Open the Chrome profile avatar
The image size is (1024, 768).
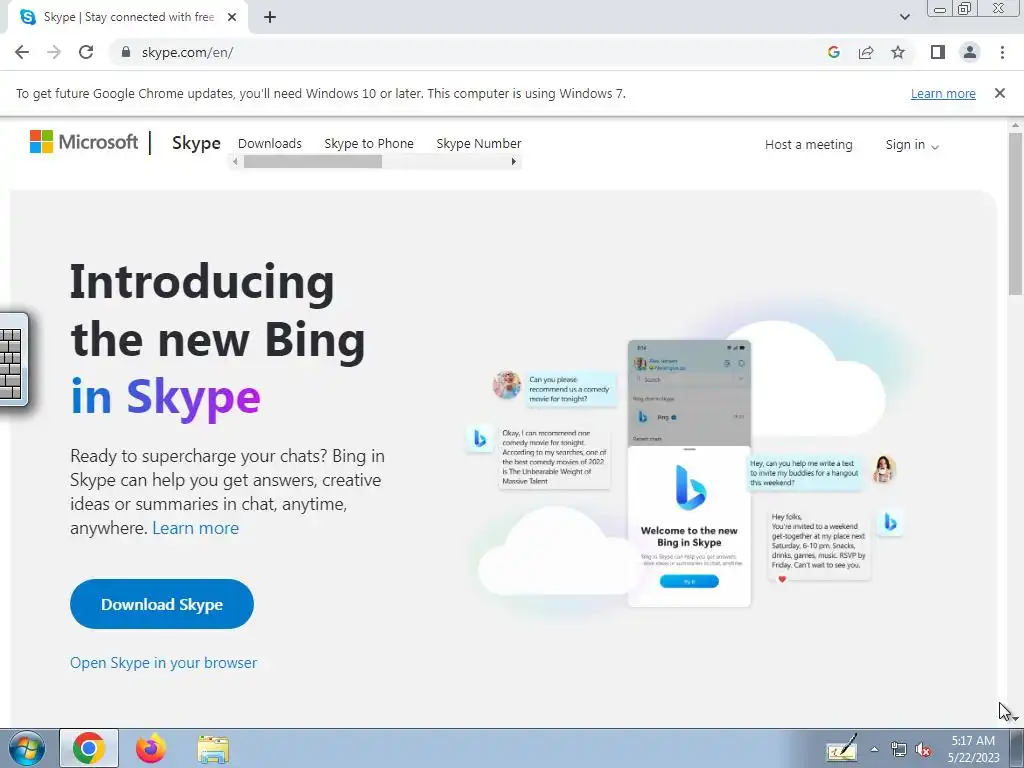(x=970, y=52)
